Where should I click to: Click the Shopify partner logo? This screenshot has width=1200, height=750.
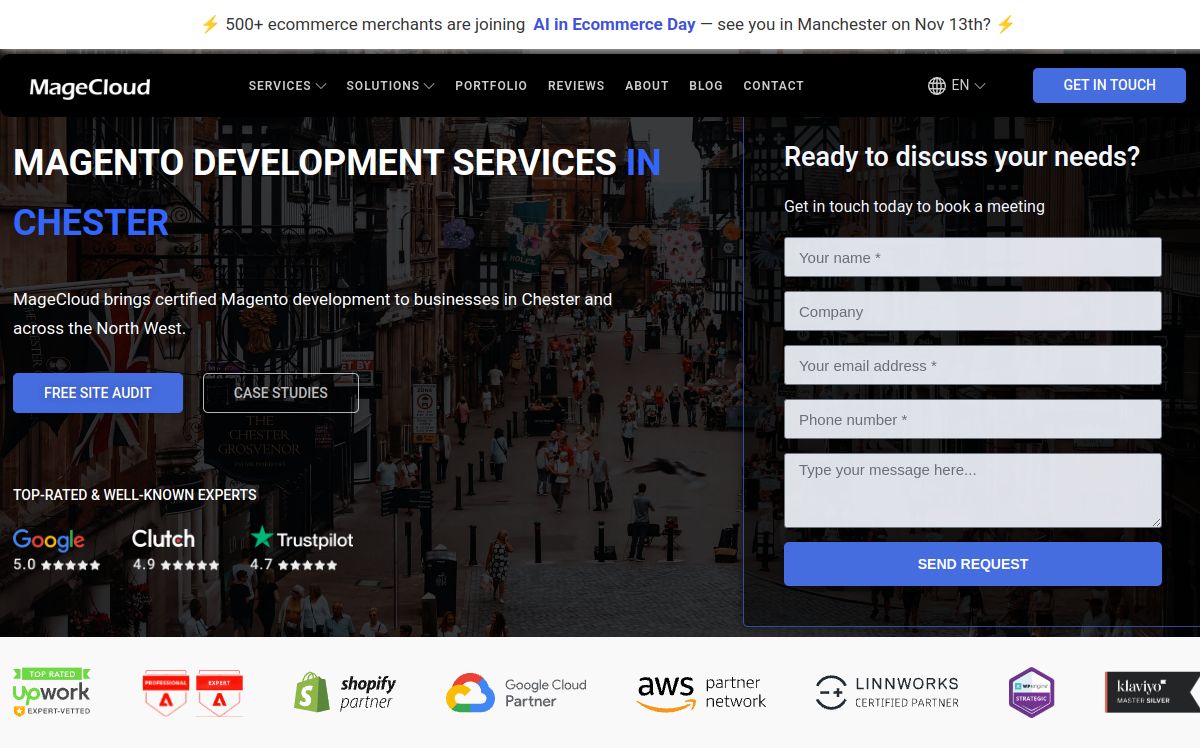point(345,692)
